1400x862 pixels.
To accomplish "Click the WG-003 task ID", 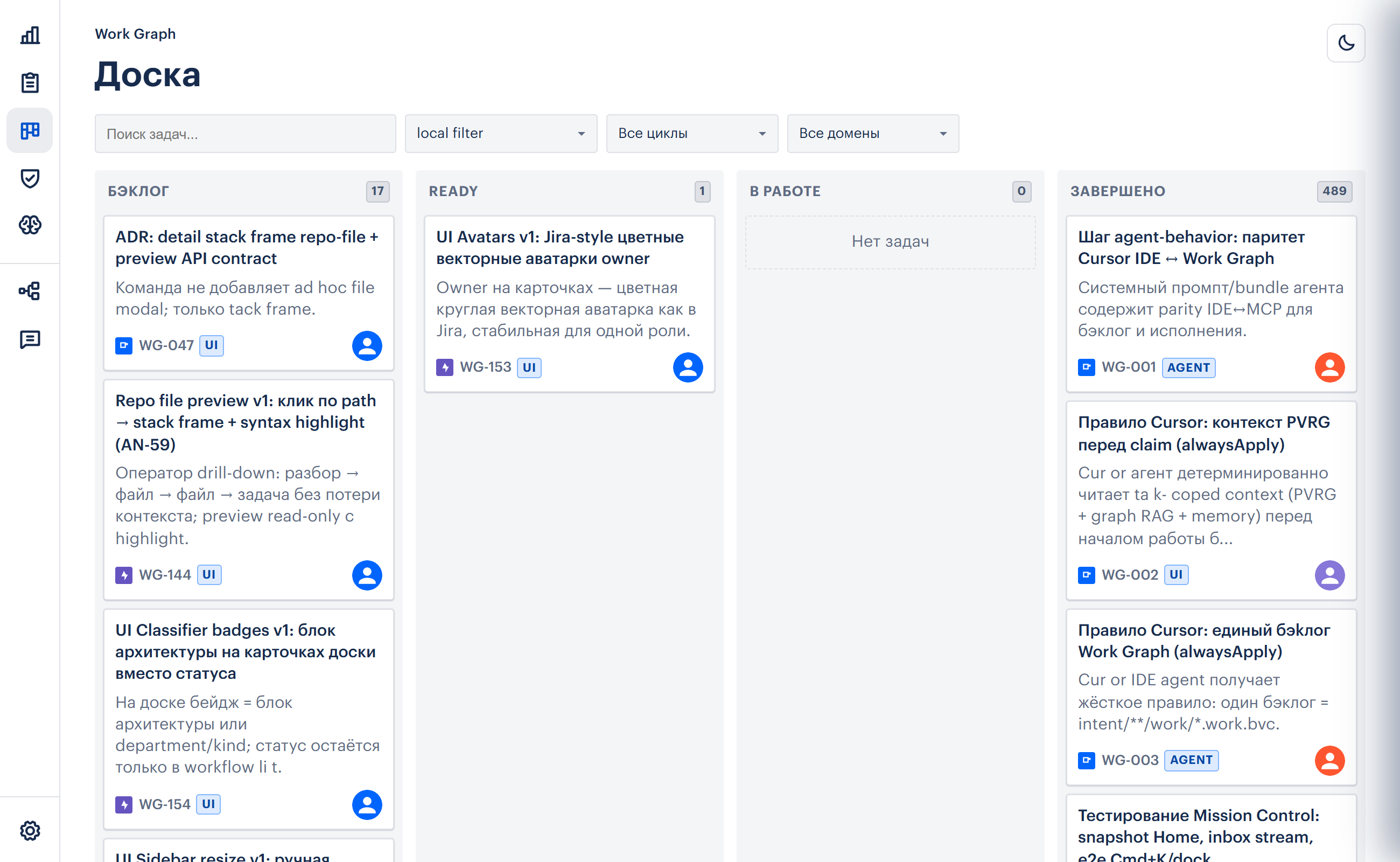I will click(x=1130, y=761).
